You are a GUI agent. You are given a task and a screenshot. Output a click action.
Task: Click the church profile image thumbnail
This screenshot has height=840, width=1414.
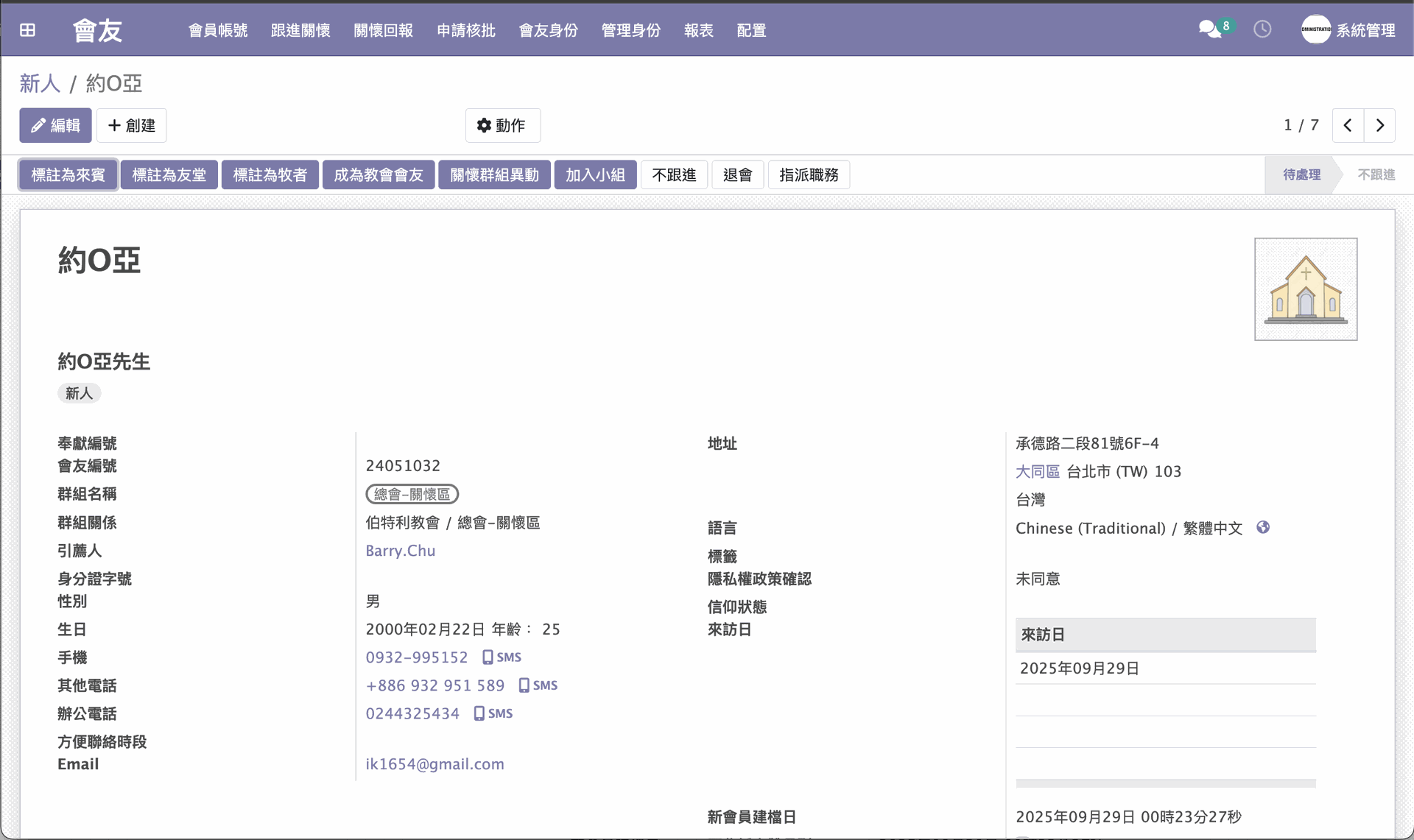(1305, 289)
